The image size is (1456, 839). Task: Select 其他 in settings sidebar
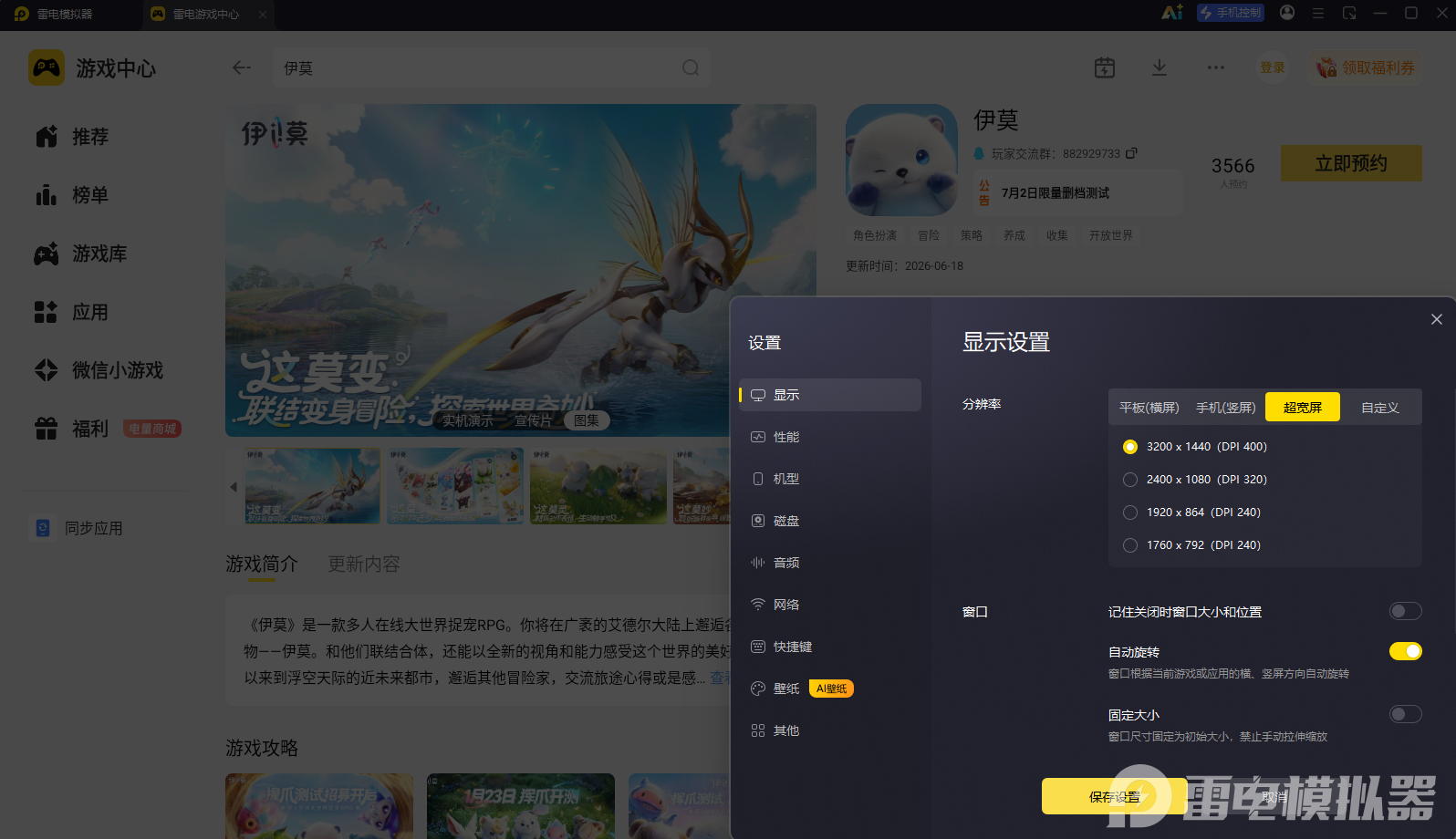[829, 730]
